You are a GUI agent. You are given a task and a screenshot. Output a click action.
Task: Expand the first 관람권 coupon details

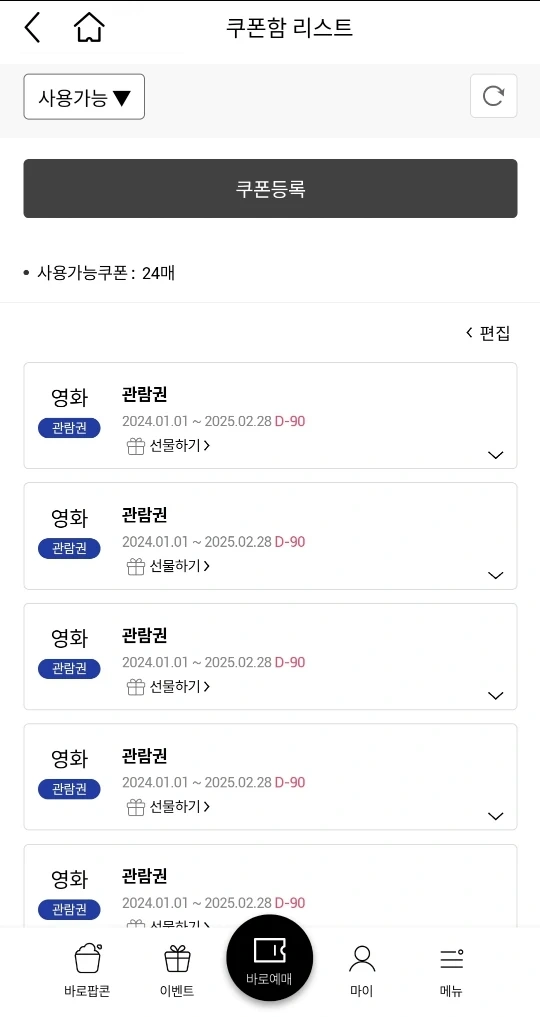pos(495,455)
